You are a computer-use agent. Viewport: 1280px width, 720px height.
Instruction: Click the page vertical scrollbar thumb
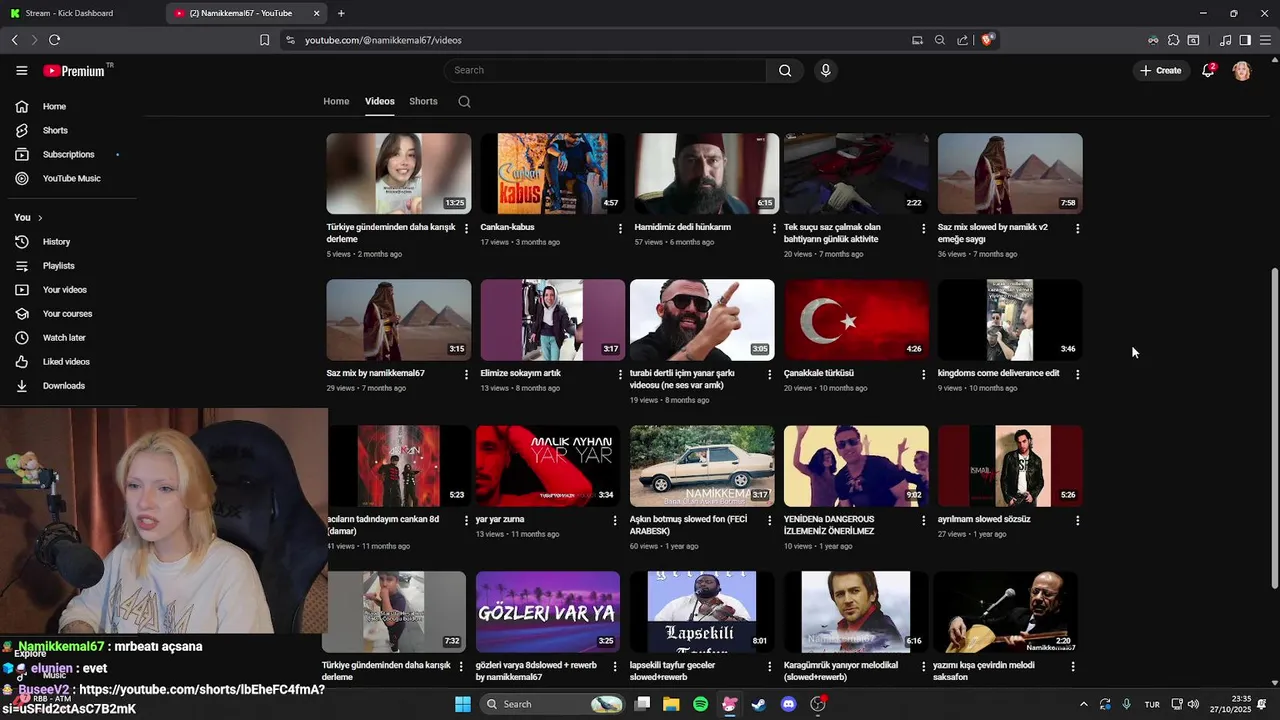pos(1274,428)
